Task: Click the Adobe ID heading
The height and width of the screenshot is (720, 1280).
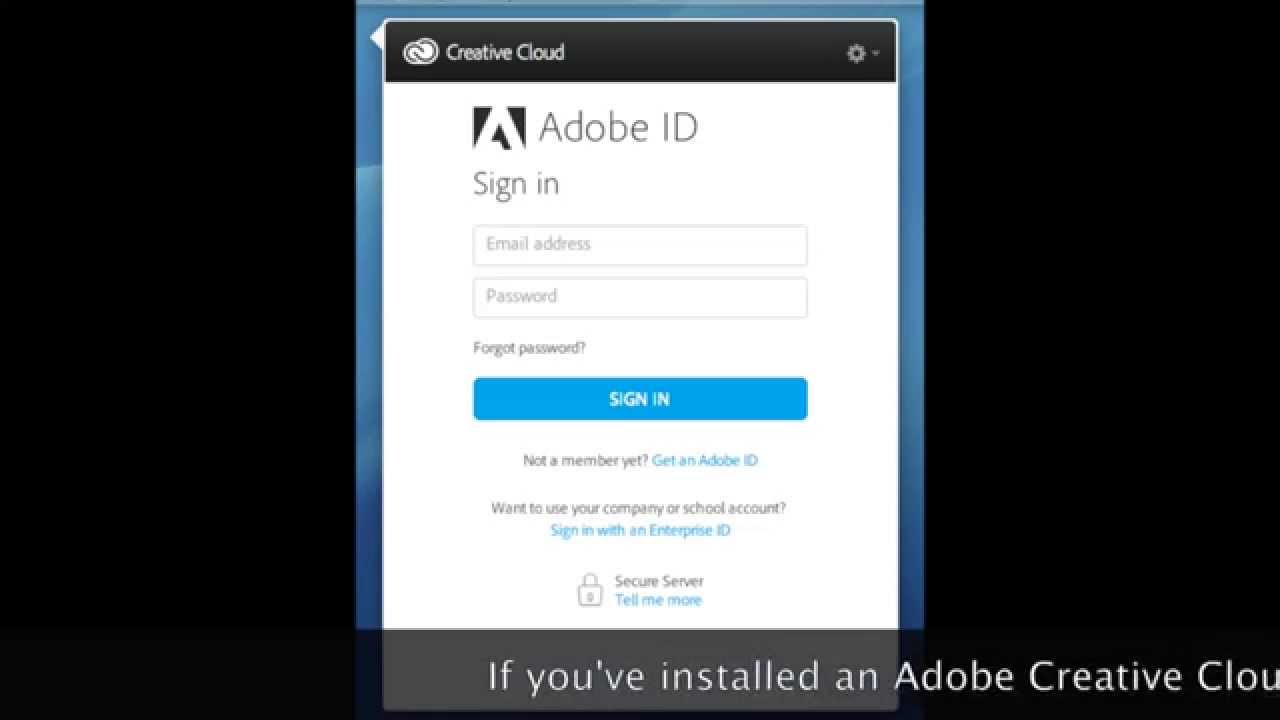Action: [618, 128]
